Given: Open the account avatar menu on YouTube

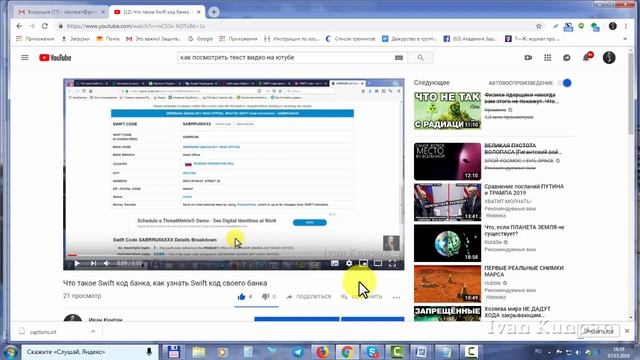Looking at the screenshot, I should (609, 58).
